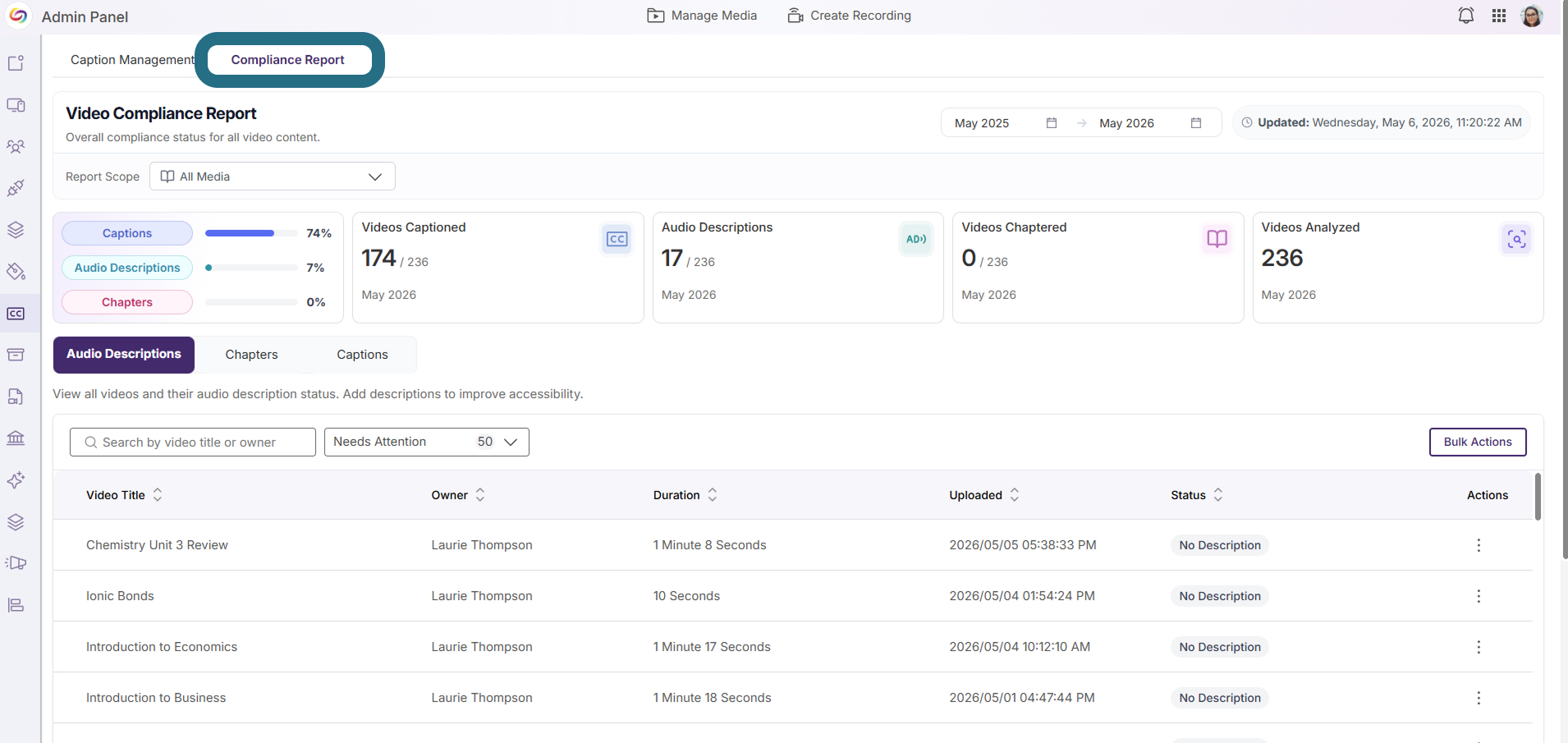
Task: Open the notifications bell
Action: click(x=1465, y=16)
